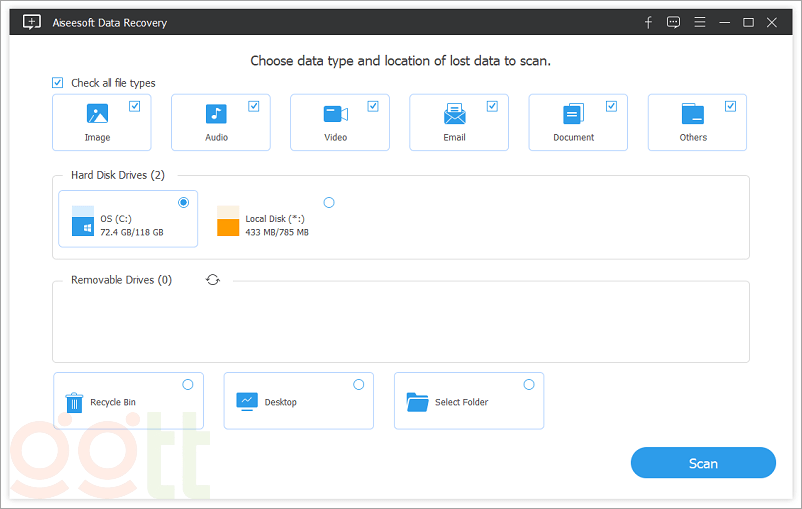Click the Video file type icon

pos(335,114)
